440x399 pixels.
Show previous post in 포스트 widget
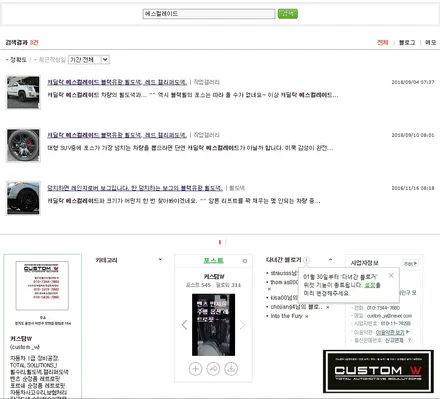click(x=184, y=325)
